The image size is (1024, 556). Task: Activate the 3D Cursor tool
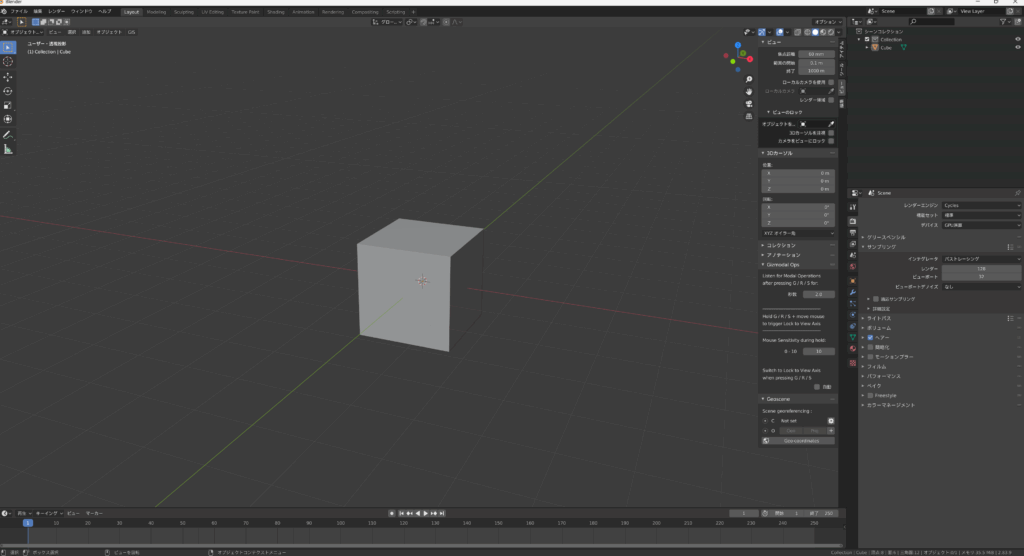tap(8, 61)
